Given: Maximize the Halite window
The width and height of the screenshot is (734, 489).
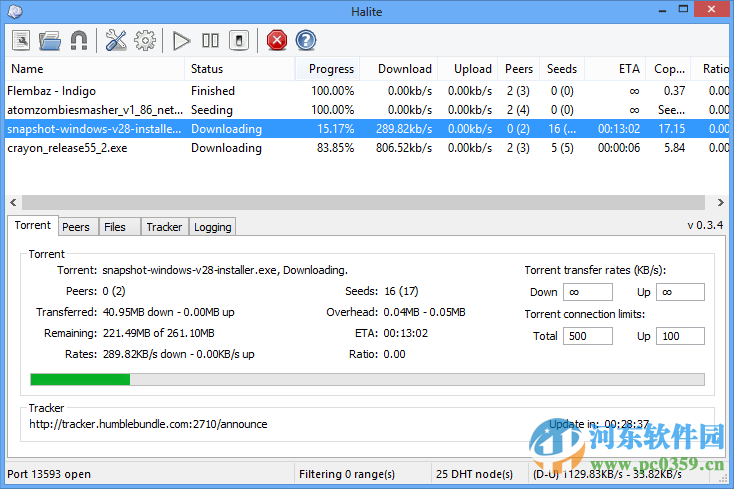Looking at the screenshot, I should point(683,10).
